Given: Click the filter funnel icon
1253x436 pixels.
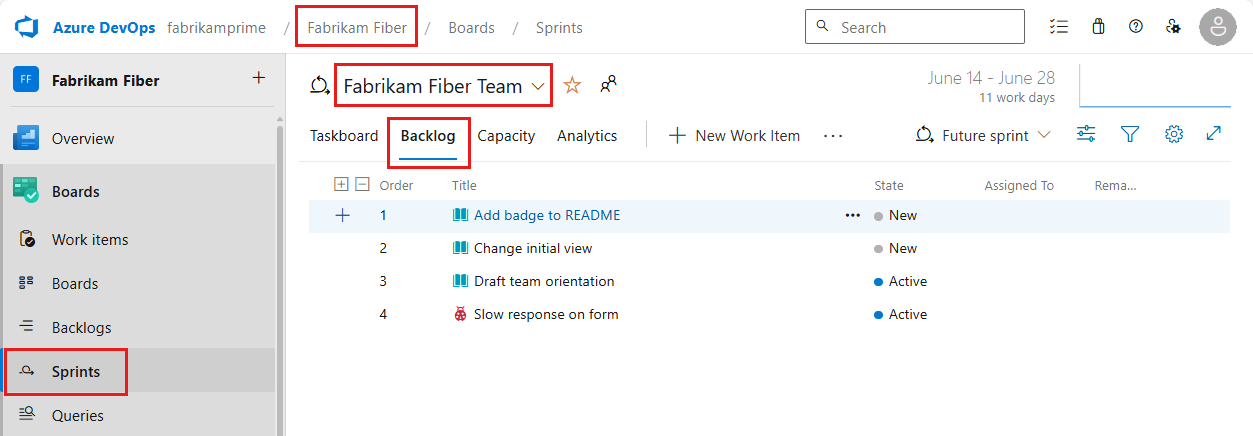Looking at the screenshot, I should coord(1130,134).
